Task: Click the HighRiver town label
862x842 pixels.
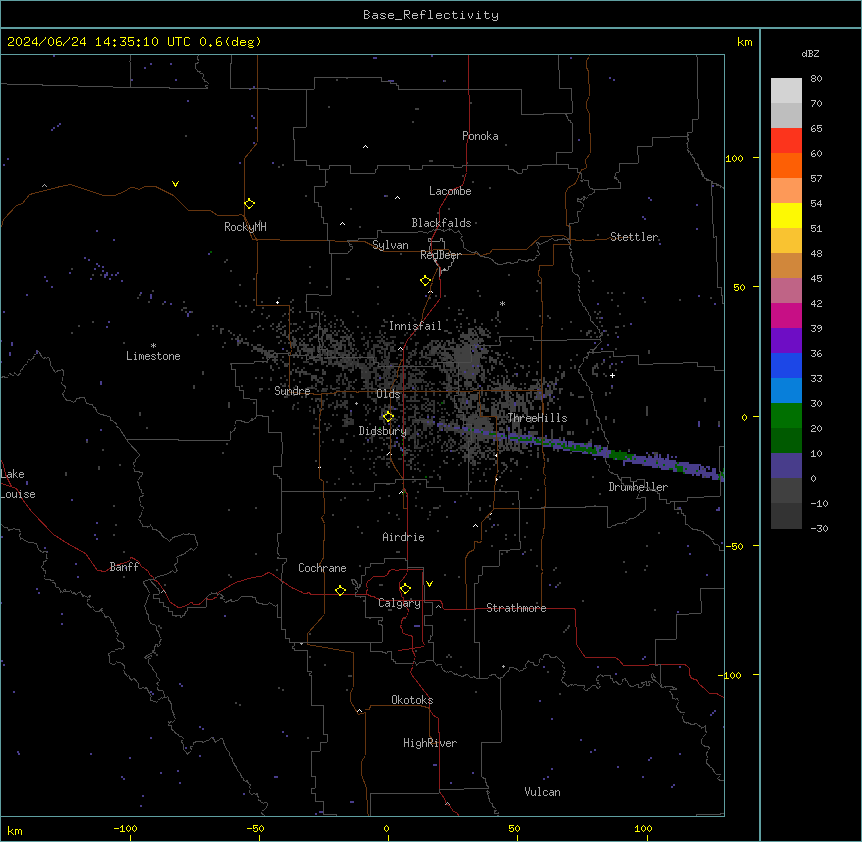Action: [x=430, y=743]
